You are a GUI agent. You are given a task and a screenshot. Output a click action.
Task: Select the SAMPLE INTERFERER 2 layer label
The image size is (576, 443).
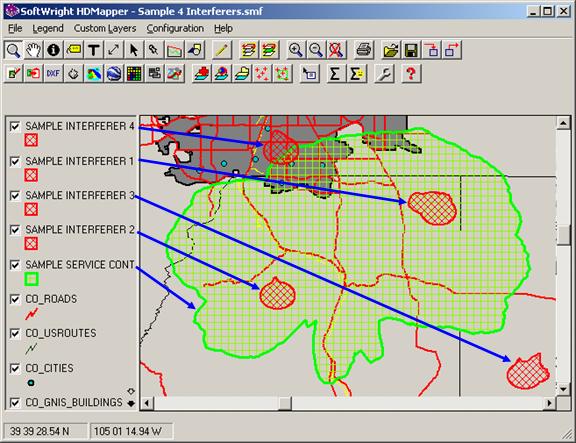pos(80,230)
